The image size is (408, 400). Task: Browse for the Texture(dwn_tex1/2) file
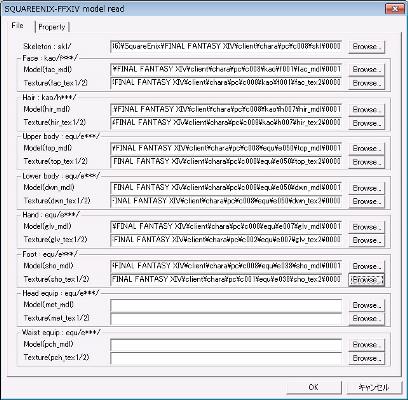(366, 201)
